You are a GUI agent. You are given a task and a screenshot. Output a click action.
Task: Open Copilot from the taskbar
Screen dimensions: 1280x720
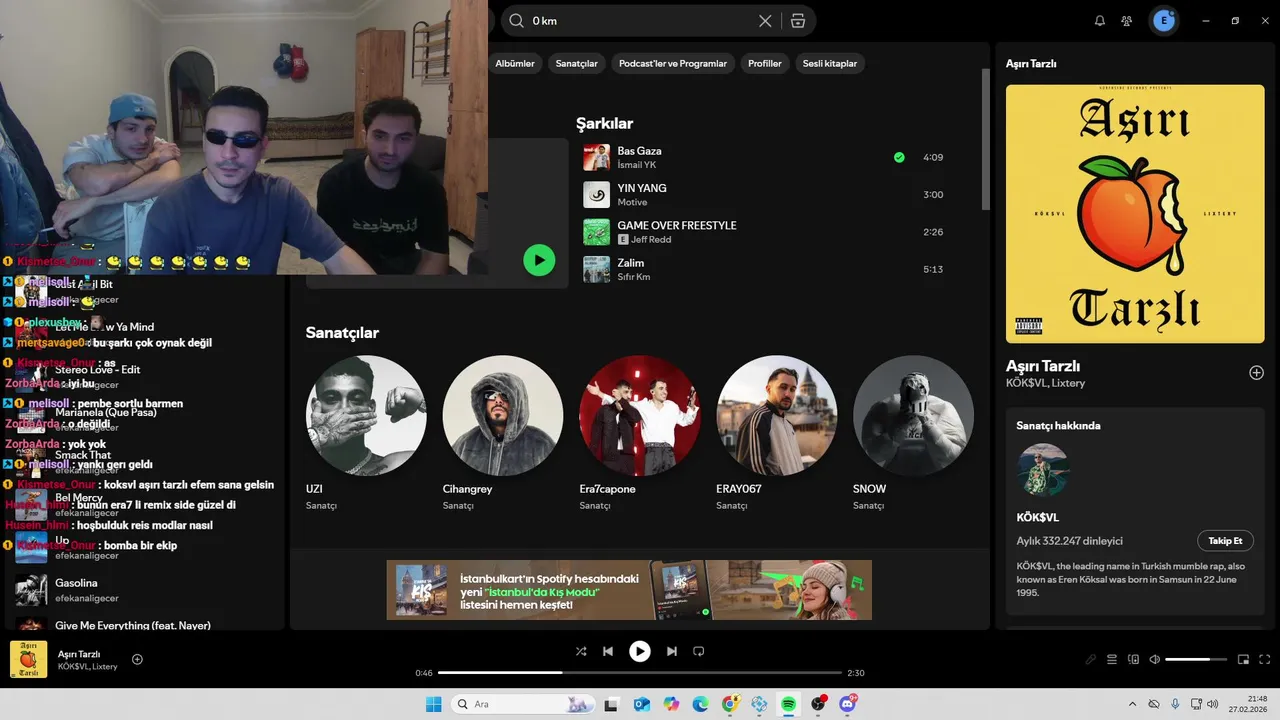(x=671, y=704)
